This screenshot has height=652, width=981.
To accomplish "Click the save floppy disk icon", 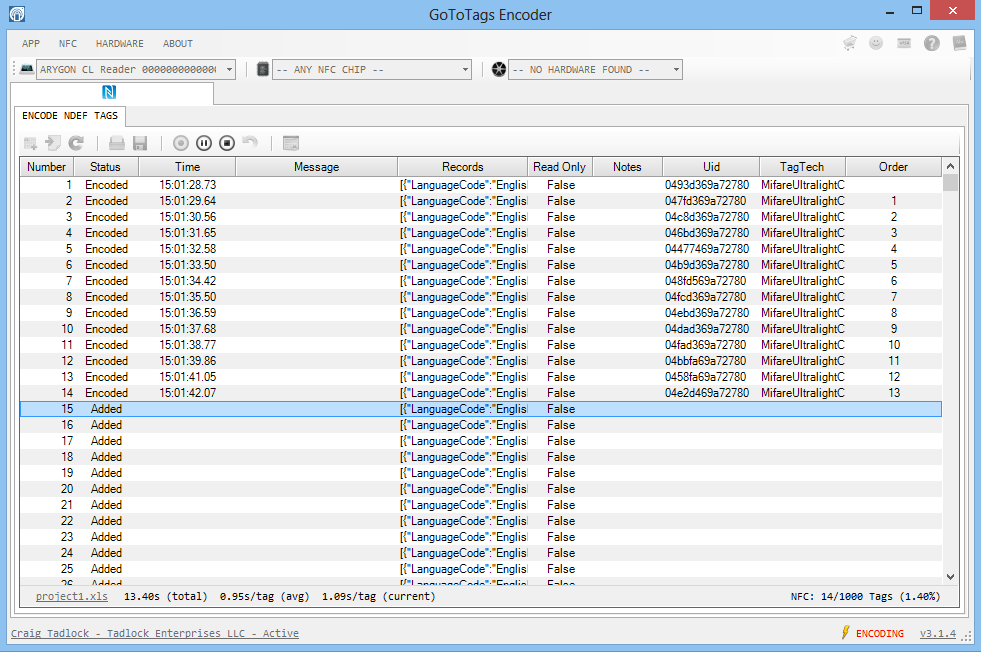I will click(x=140, y=143).
